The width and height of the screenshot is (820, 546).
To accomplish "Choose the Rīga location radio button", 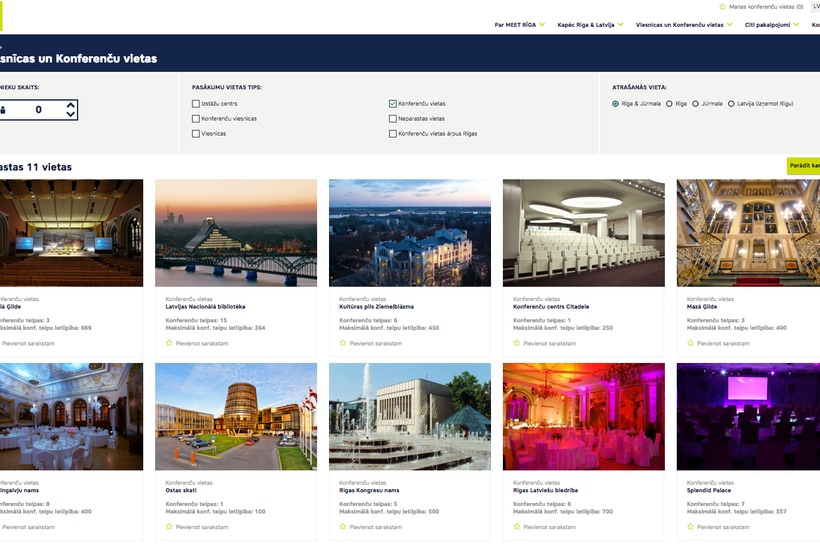I will (x=669, y=104).
